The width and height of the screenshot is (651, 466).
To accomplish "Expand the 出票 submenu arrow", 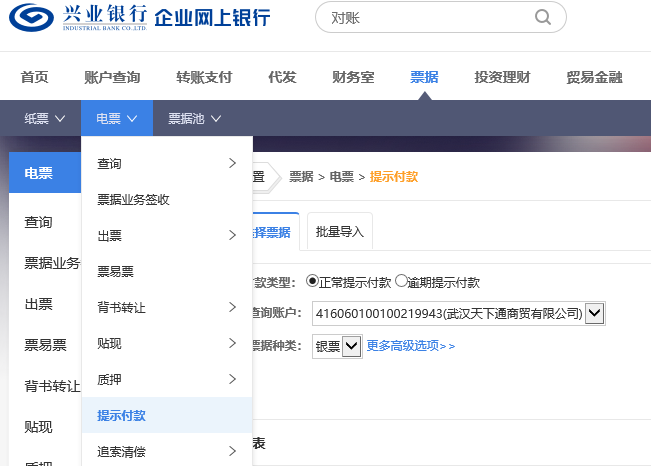I will pyautogui.click(x=232, y=235).
